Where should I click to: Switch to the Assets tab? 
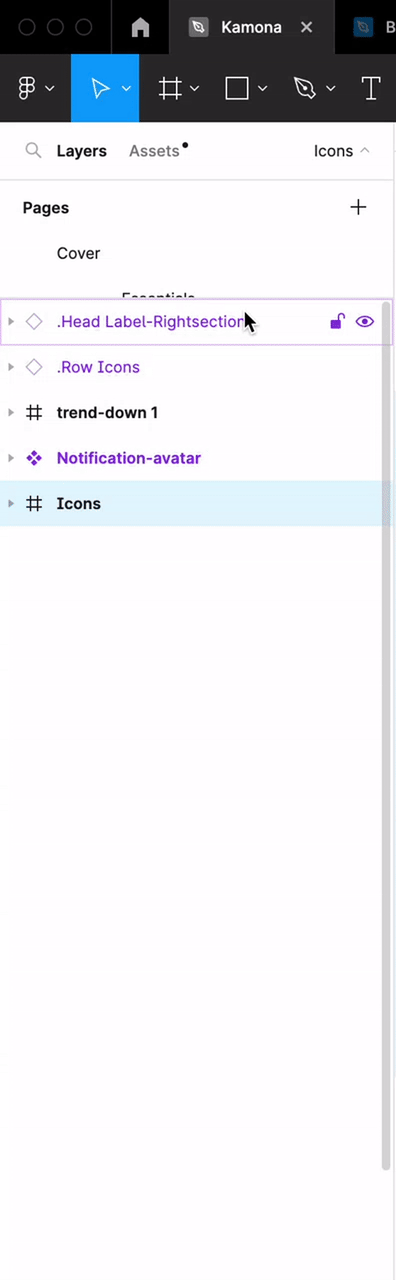click(154, 151)
